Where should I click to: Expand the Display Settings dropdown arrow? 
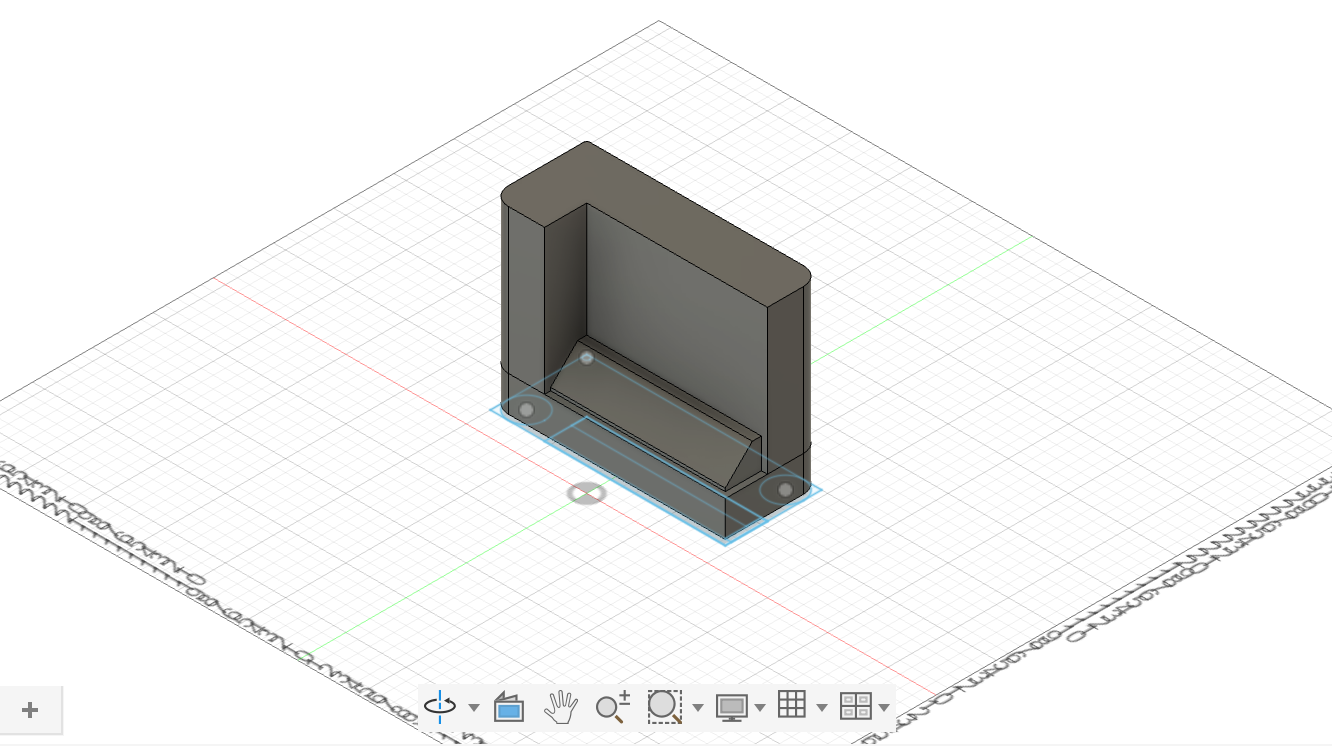click(x=760, y=708)
